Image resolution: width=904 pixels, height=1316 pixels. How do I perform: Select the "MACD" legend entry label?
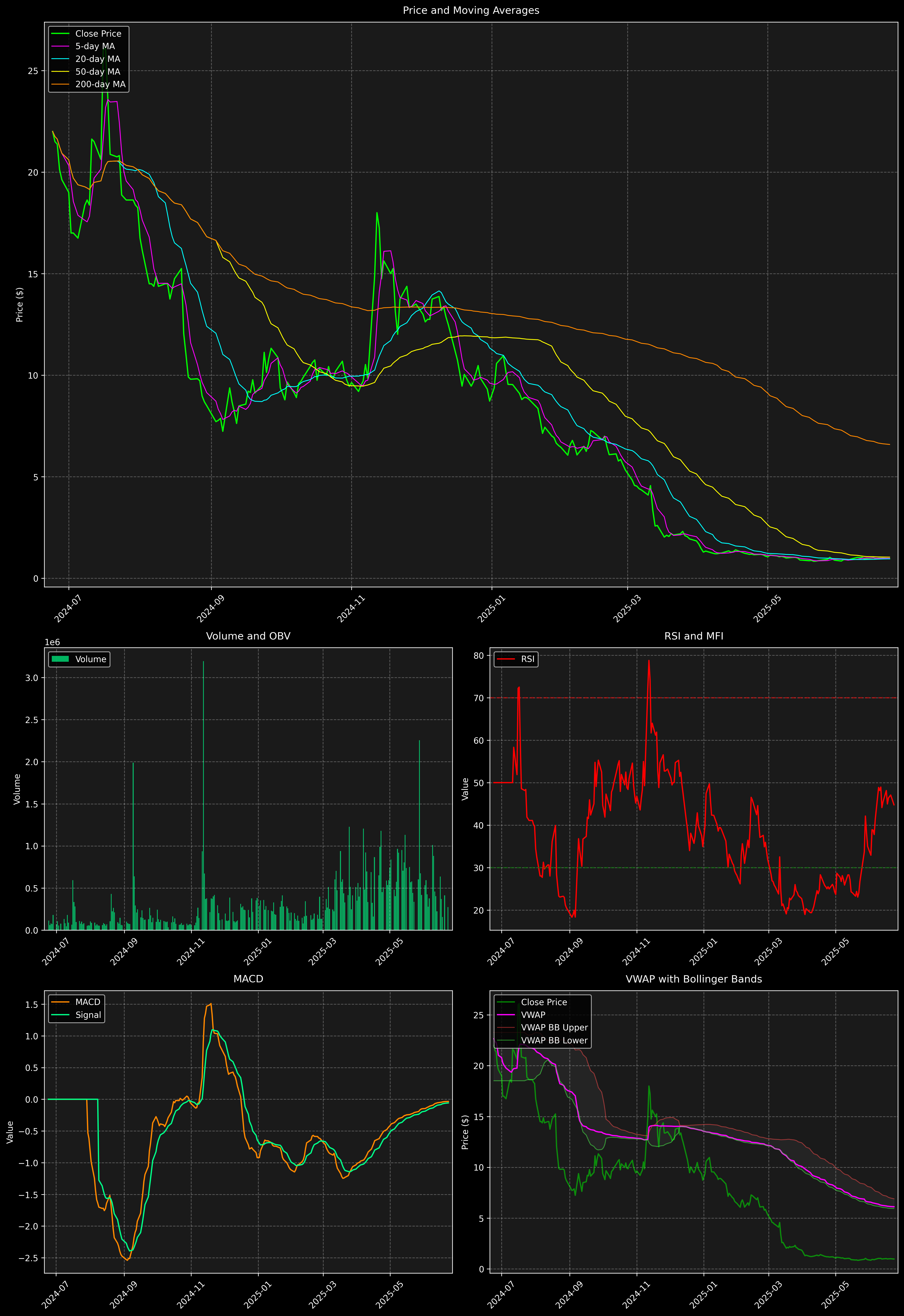88,1002
